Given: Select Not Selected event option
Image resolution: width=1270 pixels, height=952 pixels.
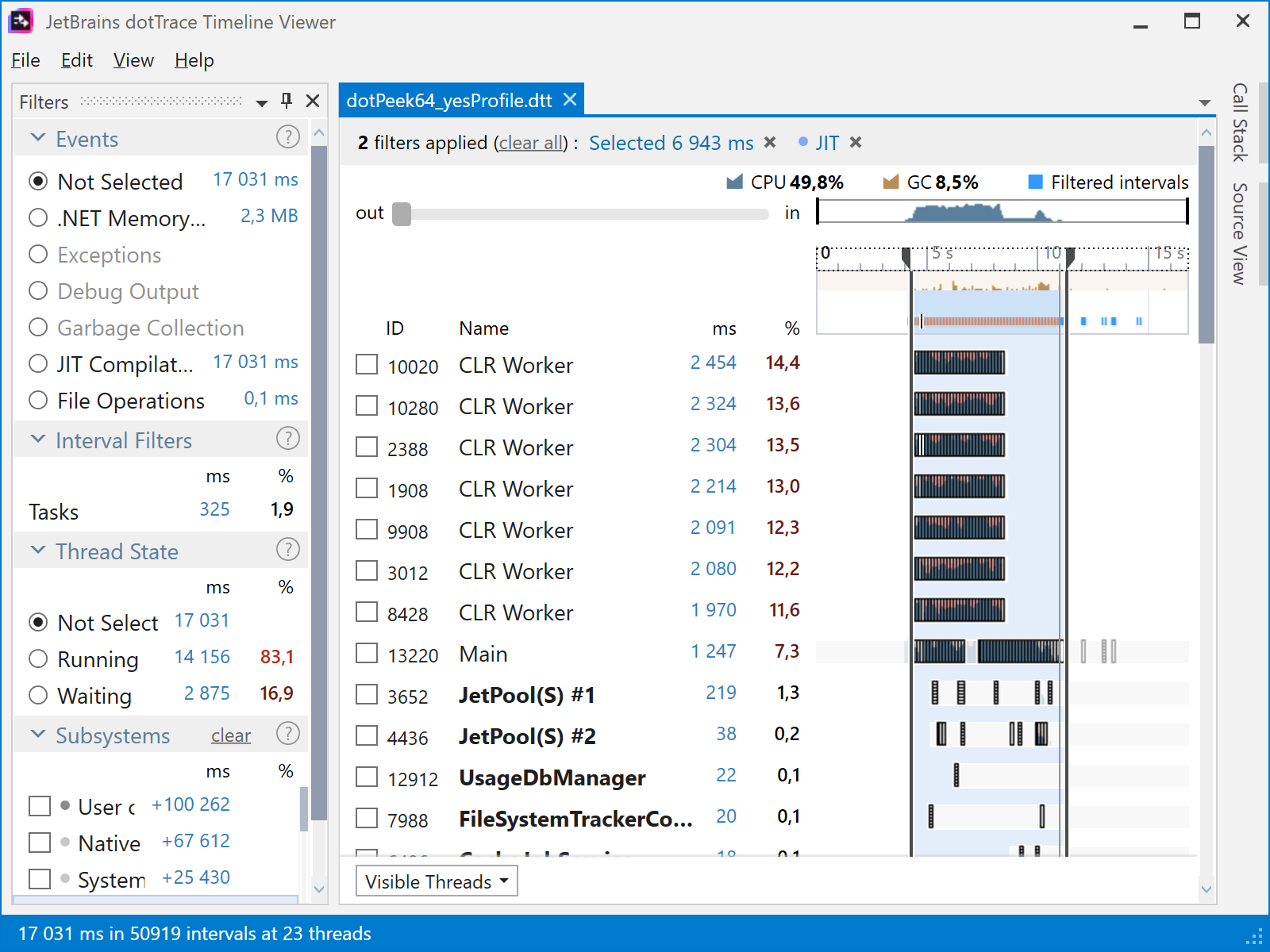Looking at the screenshot, I should click(x=38, y=181).
